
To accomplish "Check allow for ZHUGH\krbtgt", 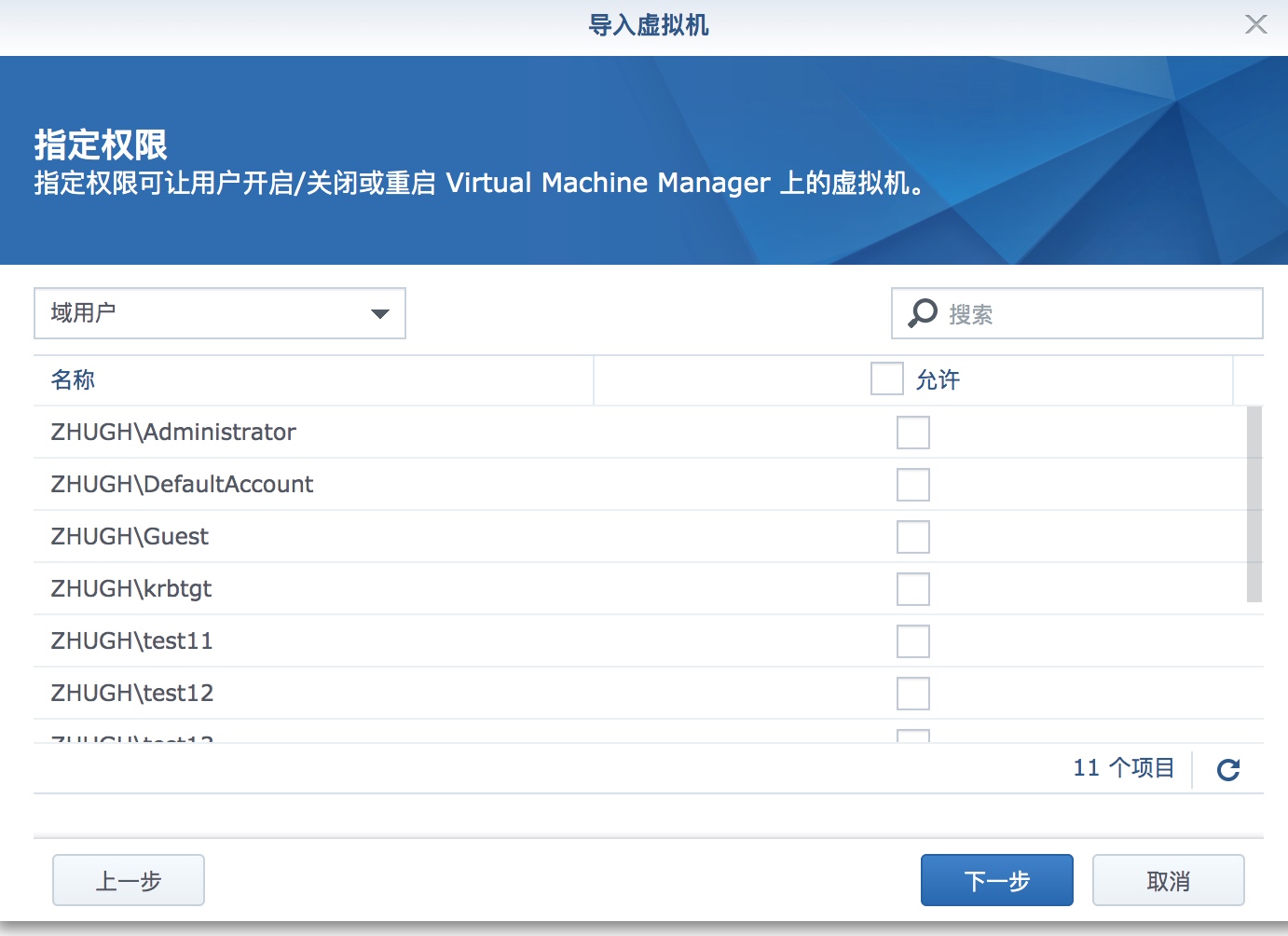I will click(913, 589).
